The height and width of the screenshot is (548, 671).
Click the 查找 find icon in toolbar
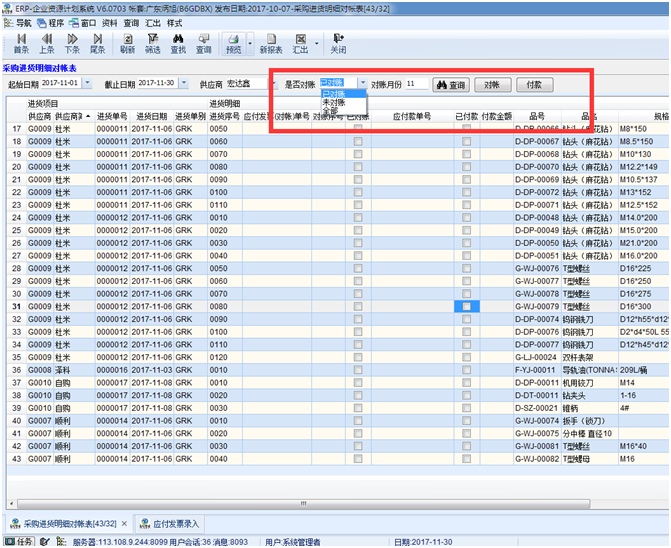[178, 42]
